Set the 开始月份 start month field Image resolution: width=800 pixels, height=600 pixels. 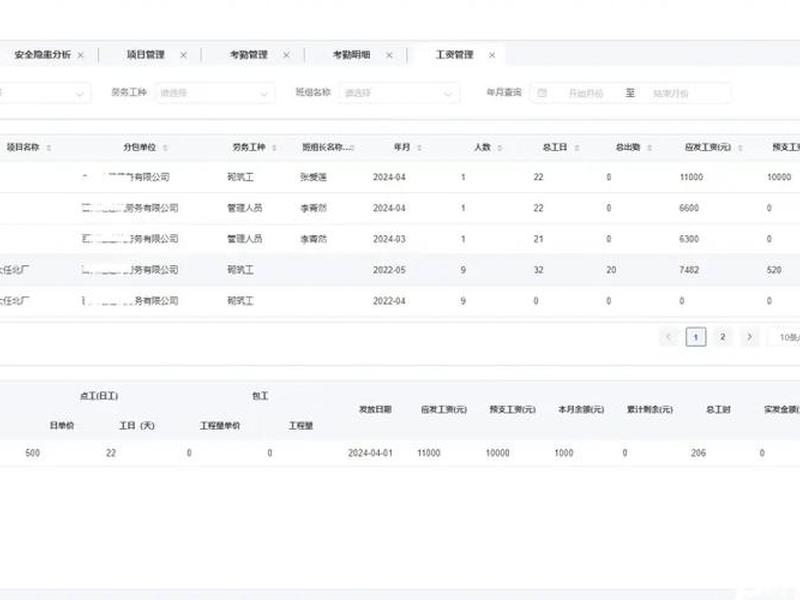586,93
